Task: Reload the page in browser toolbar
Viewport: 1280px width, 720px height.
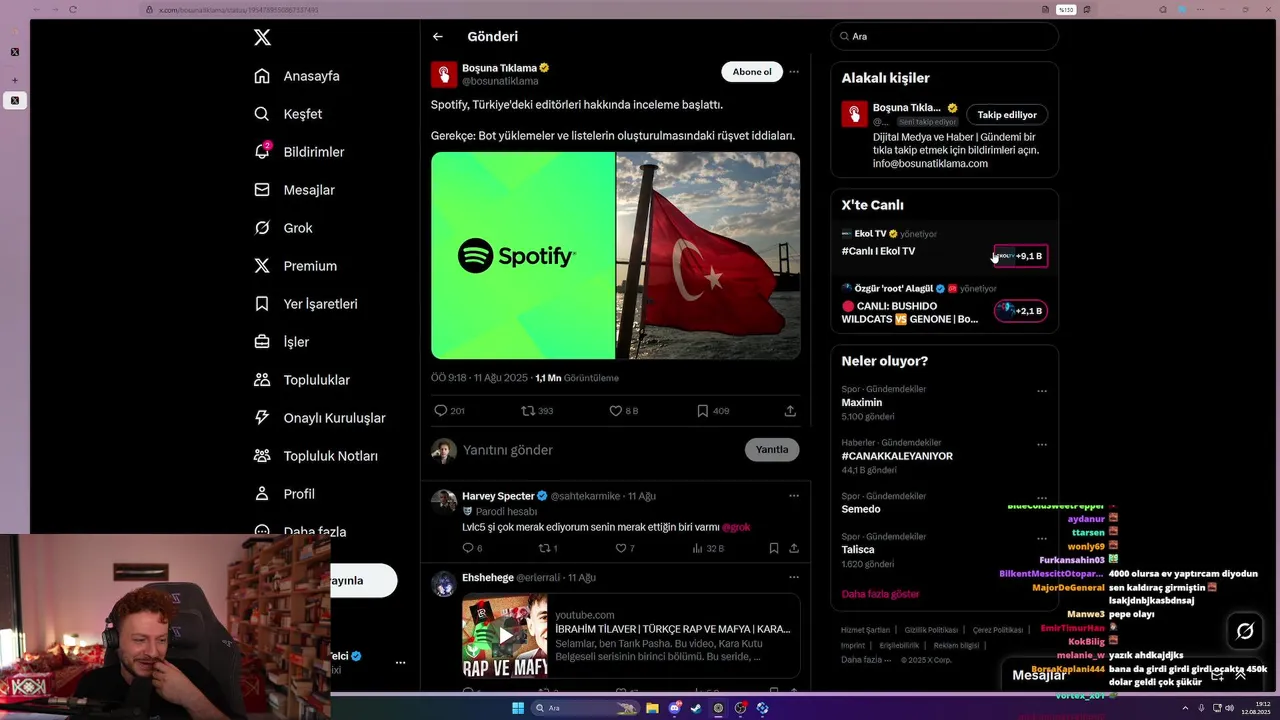Action: click(x=73, y=9)
